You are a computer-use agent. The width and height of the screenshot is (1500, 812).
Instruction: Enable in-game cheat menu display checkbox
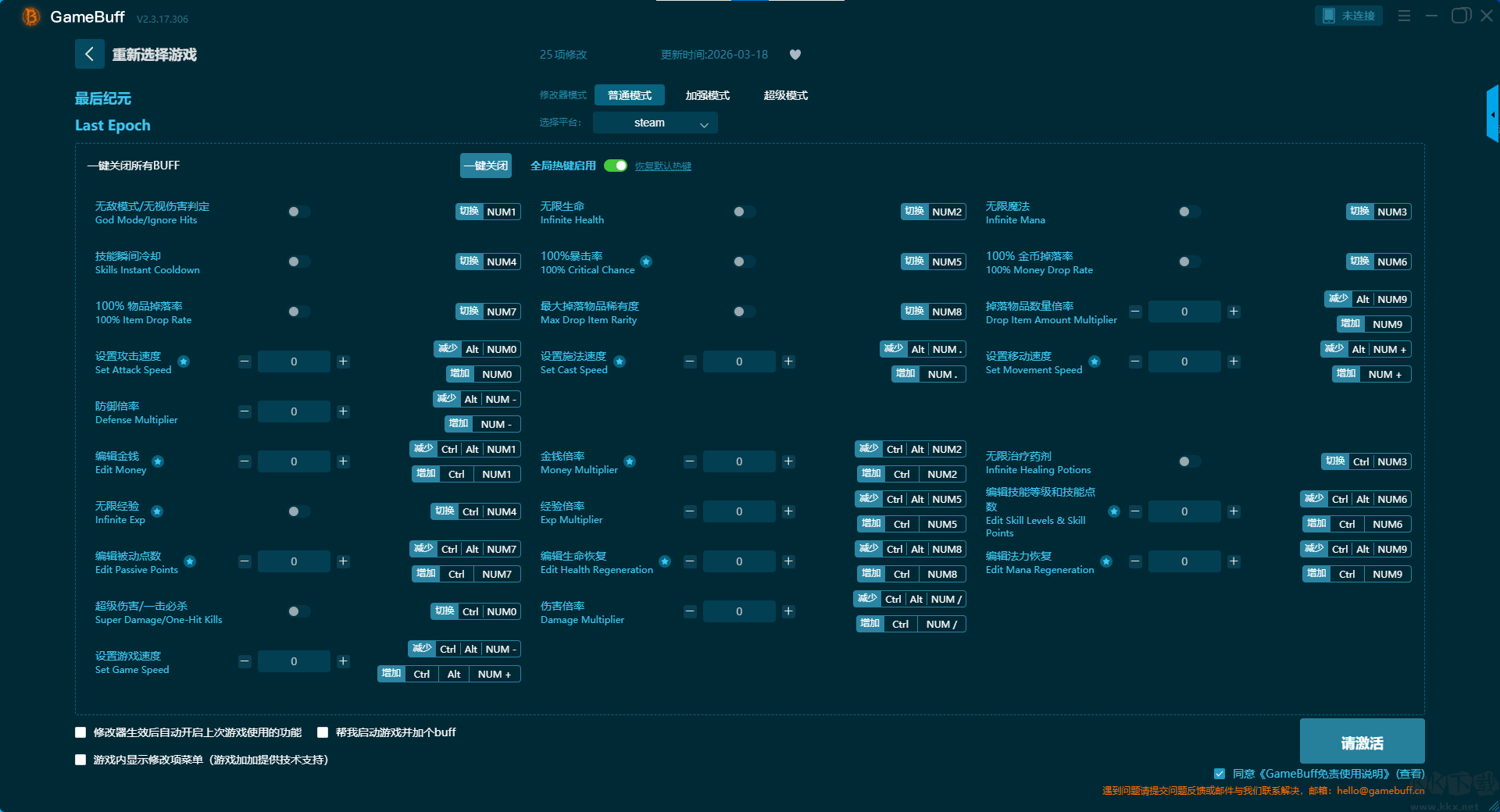(x=80, y=760)
